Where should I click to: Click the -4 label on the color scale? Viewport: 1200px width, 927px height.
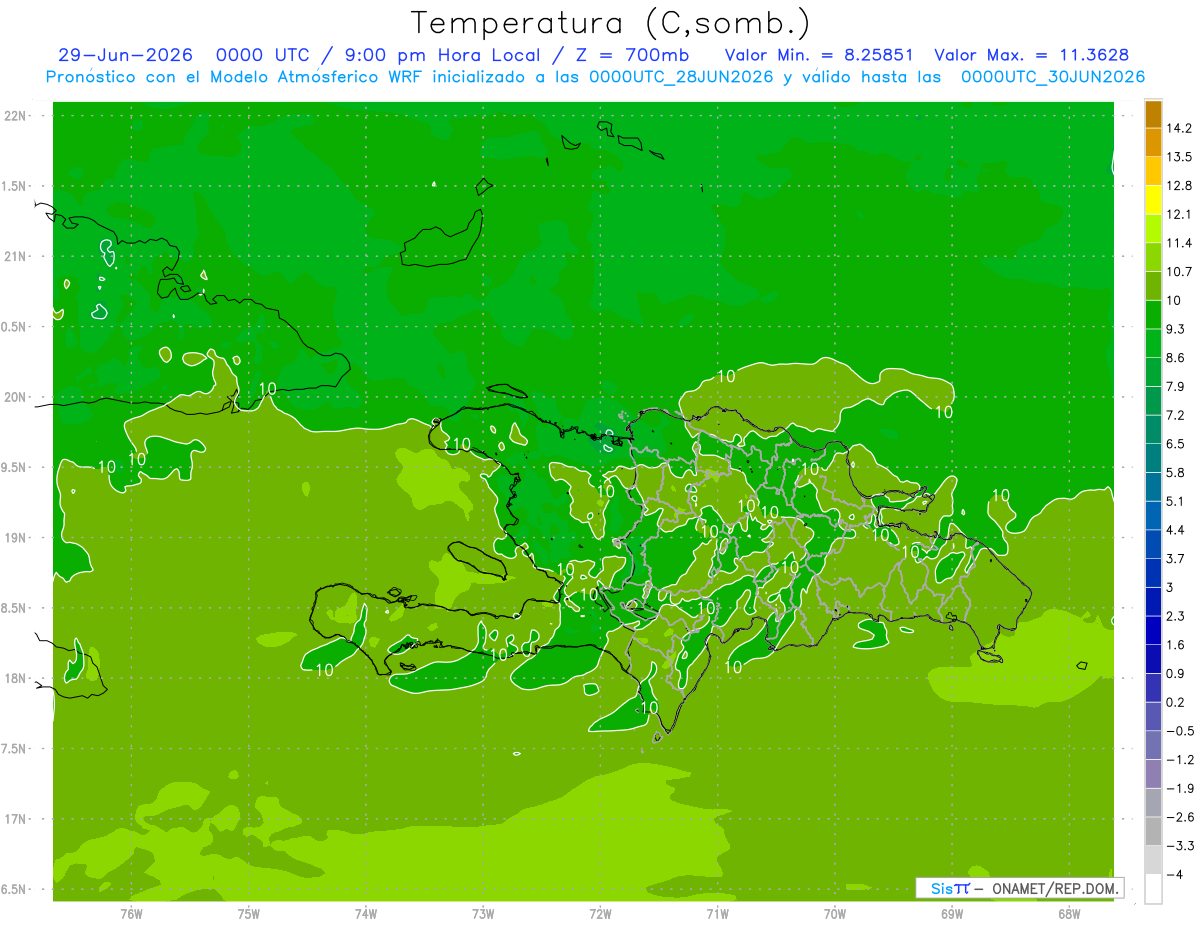pos(1175,875)
